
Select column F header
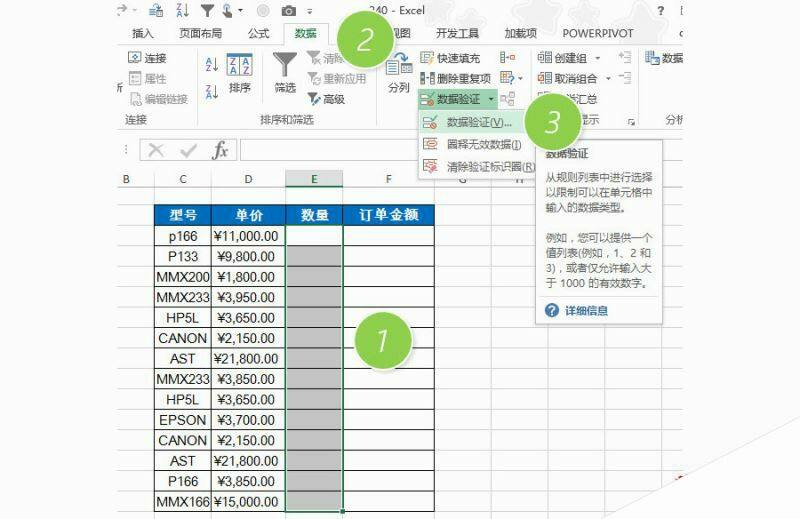388,179
